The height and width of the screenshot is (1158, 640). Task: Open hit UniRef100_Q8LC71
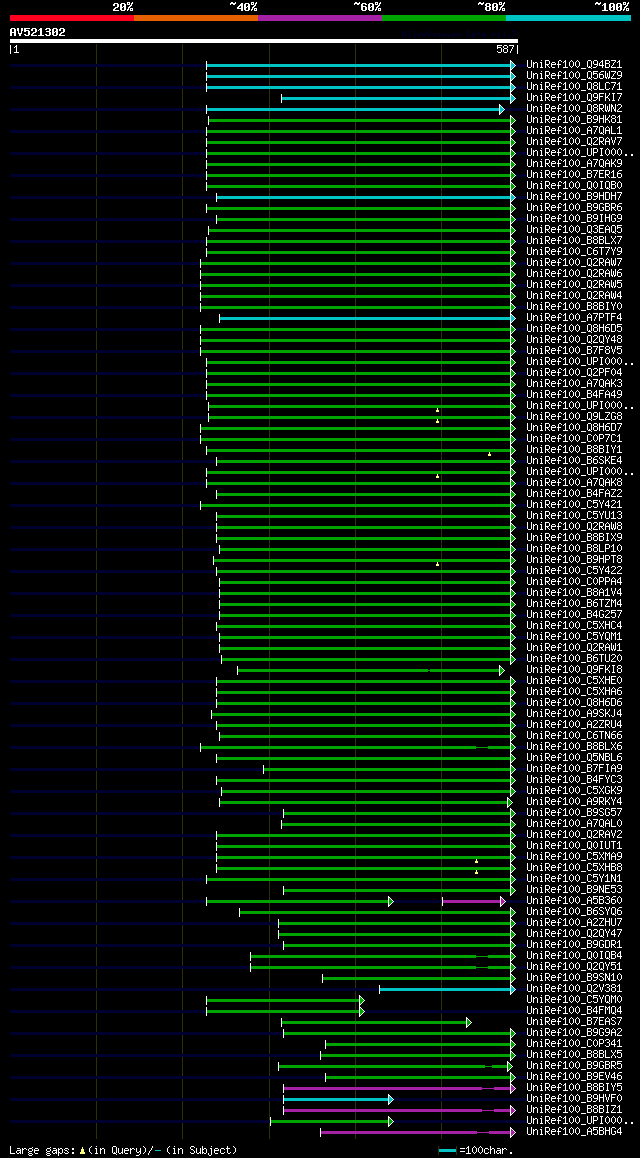click(x=574, y=87)
